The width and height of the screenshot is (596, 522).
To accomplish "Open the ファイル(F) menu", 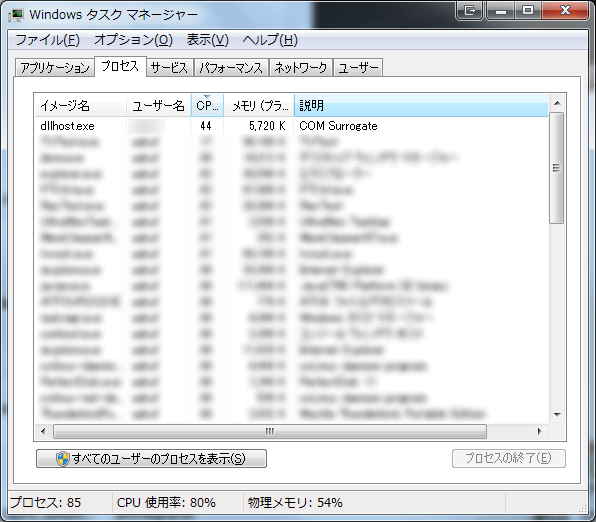I will pyautogui.click(x=48, y=40).
